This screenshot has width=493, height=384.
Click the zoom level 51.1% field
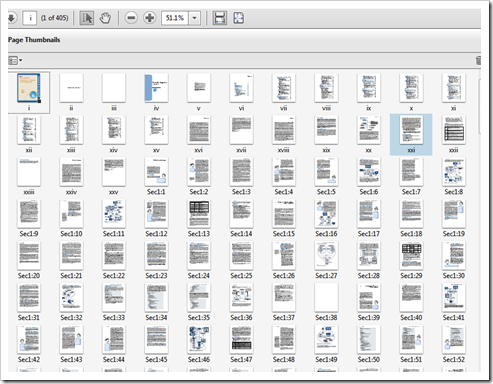coord(175,18)
